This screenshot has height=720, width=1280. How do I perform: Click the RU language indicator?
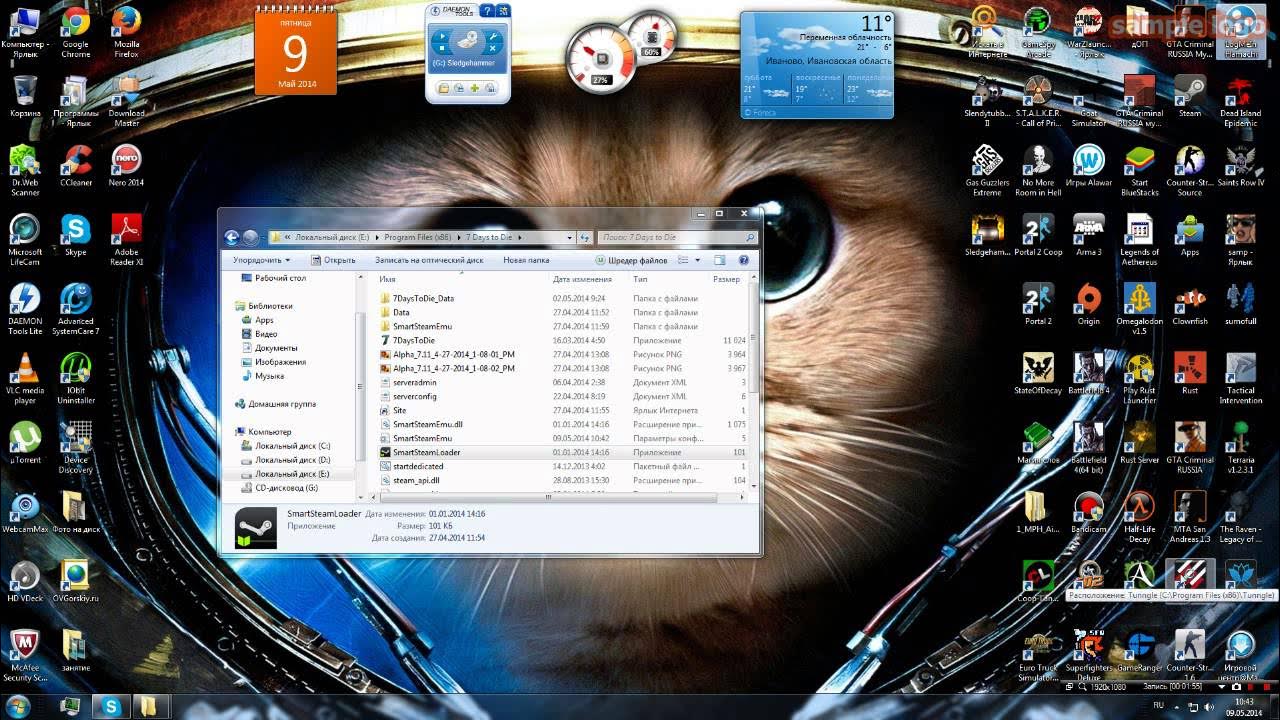pyautogui.click(x=1159, y=705)
